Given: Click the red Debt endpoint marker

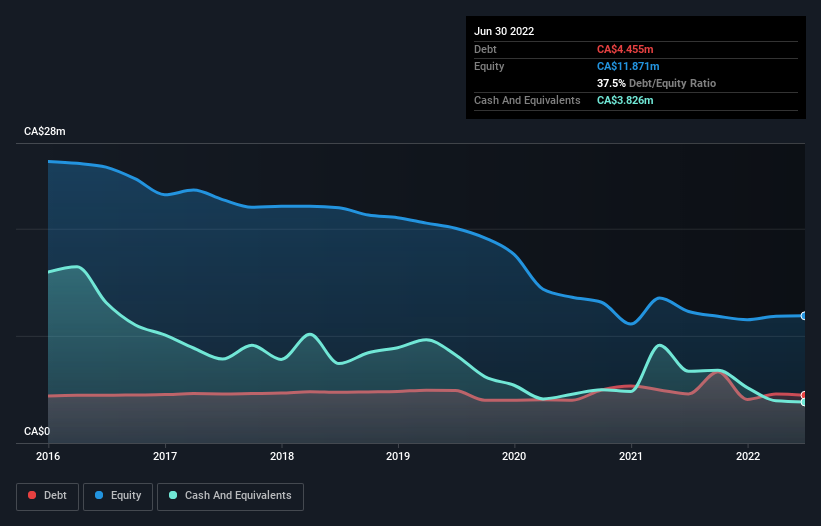Looking at the screenshot, I should pyautogui.click(x=804, y=395).
